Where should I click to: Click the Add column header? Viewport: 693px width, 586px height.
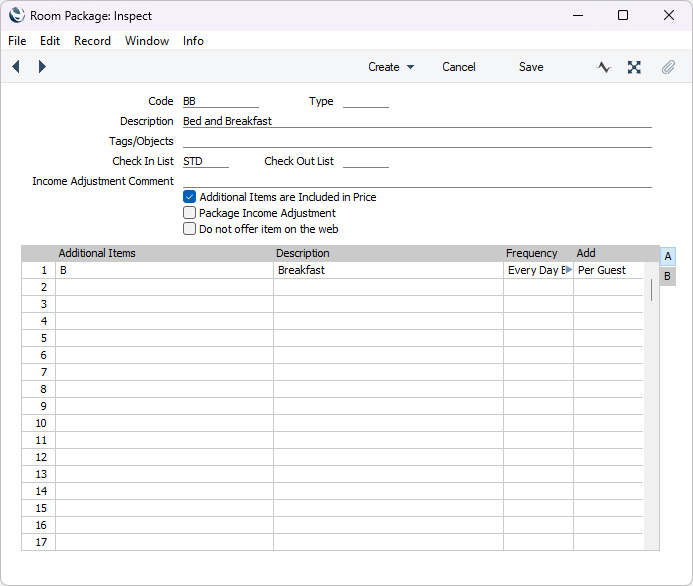tap(586, 253)
